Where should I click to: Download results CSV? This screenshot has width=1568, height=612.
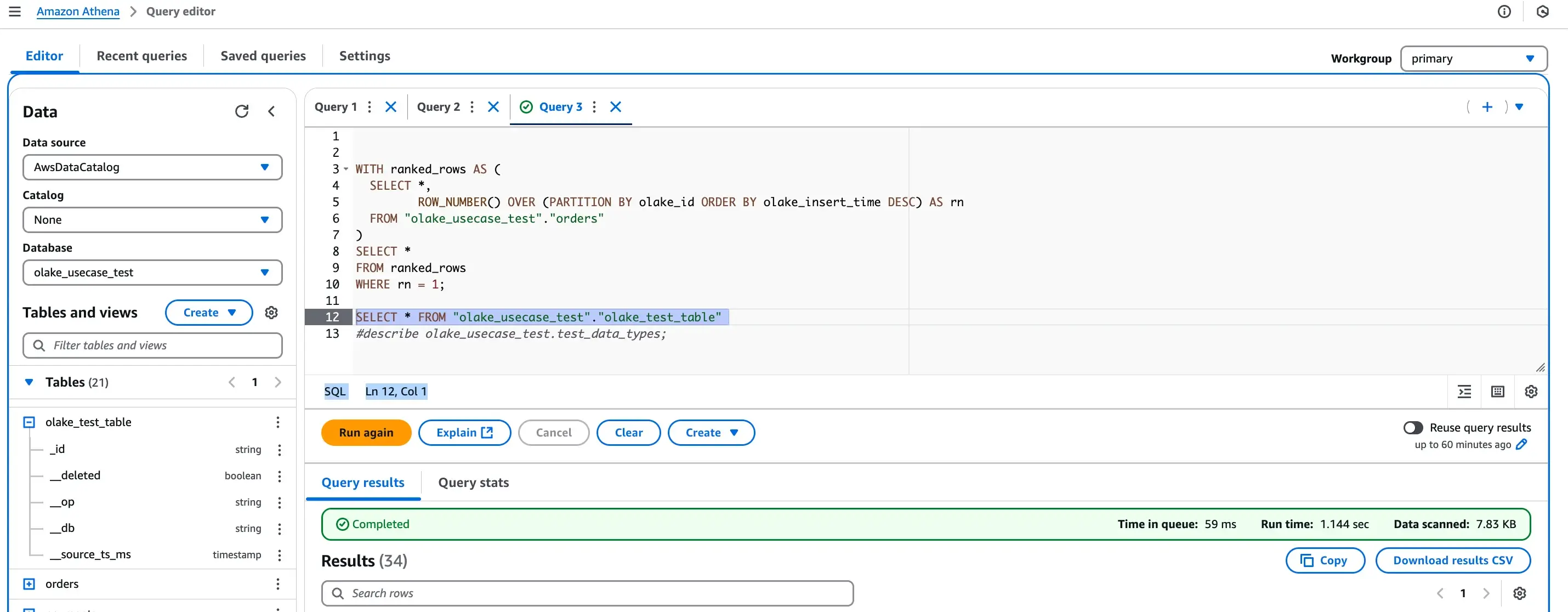1452,560
